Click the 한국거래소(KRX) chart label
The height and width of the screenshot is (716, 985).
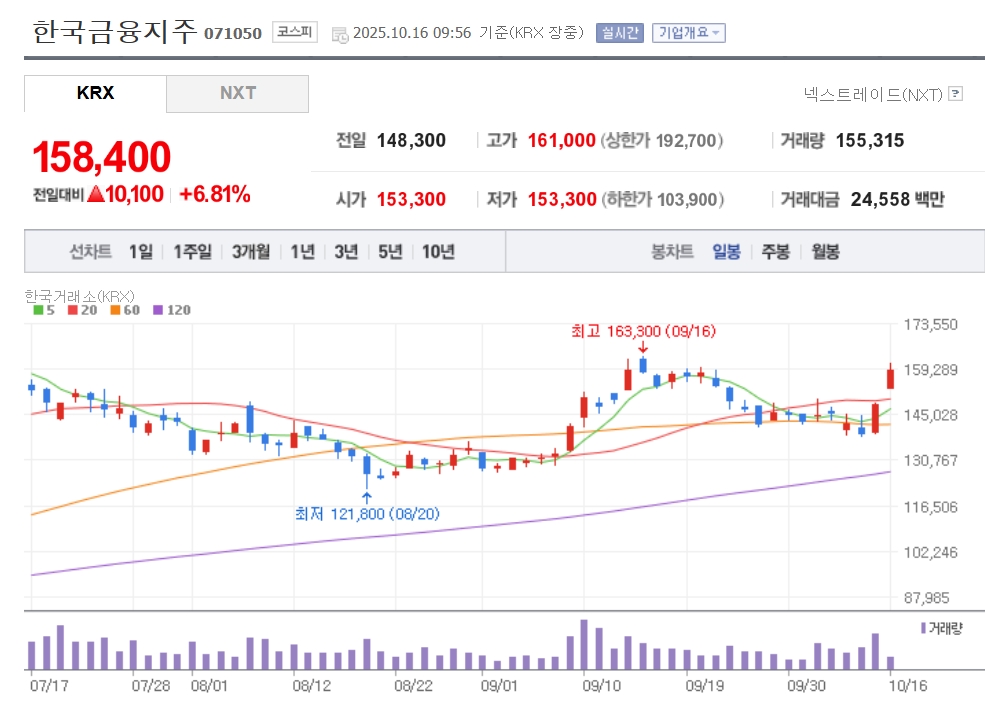pyautogui.click(x=79, y=296)
